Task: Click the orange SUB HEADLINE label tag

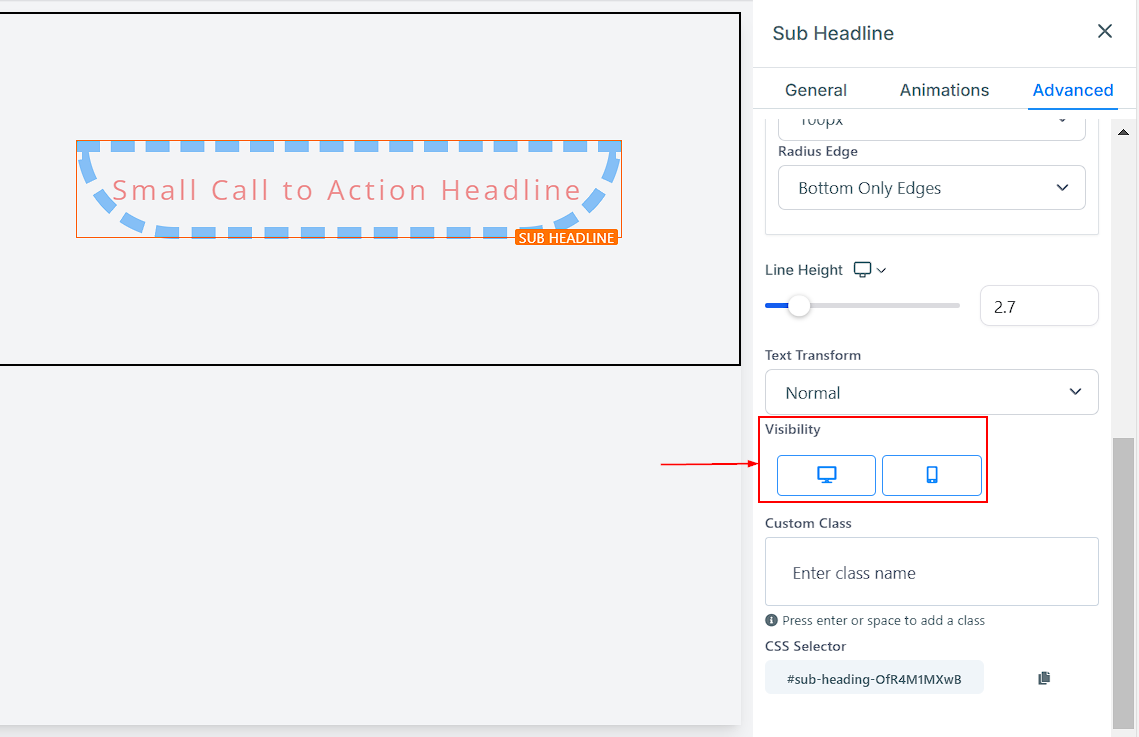Action: click(566, 237)
